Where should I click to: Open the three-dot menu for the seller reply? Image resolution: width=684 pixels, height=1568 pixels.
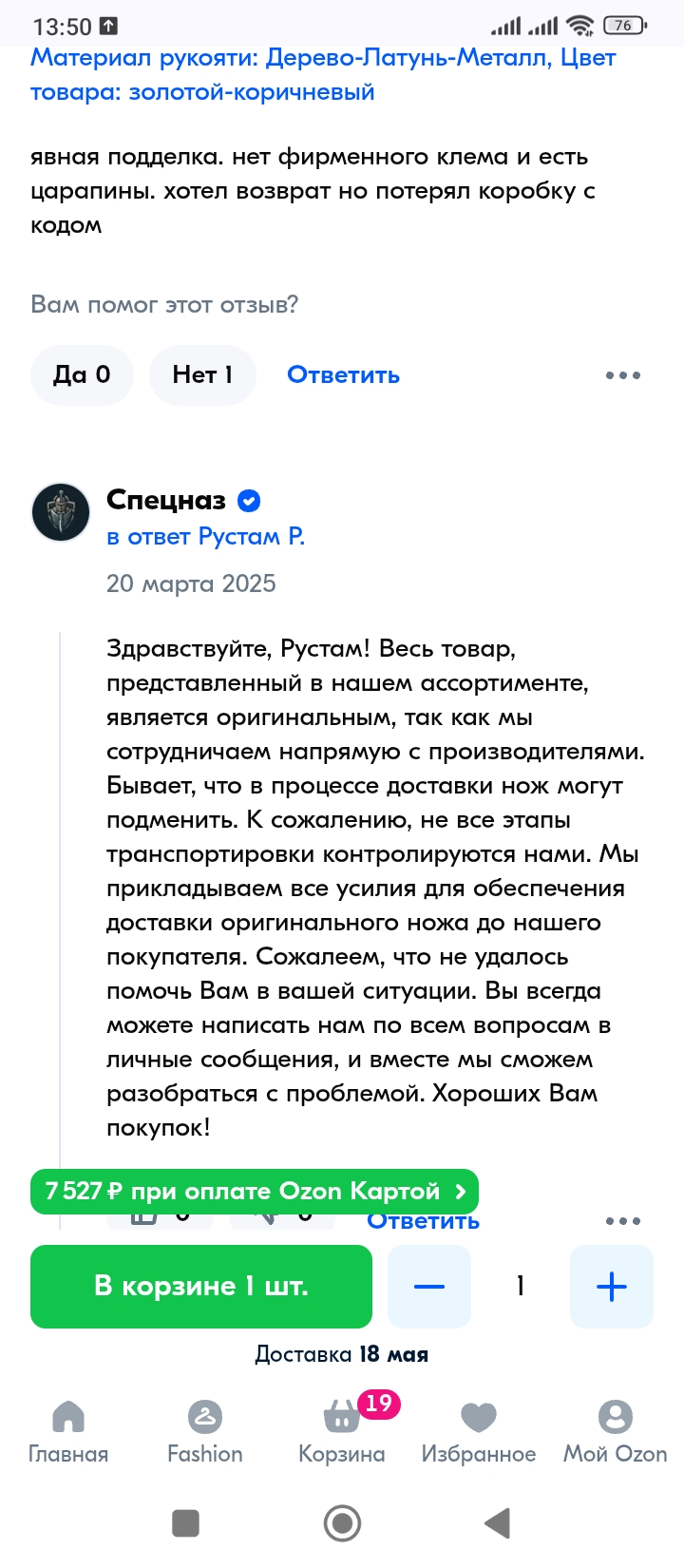(x=623, y=1221)
